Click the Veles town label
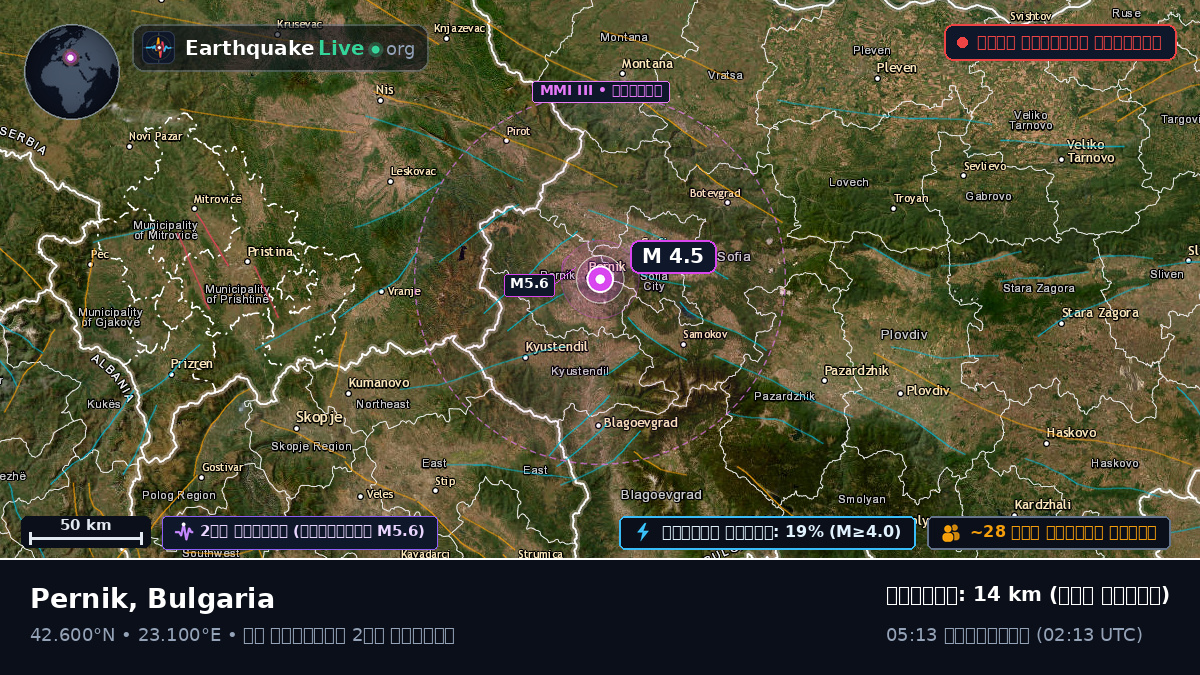Viewport: 1200px width, 675px height. 380,494
